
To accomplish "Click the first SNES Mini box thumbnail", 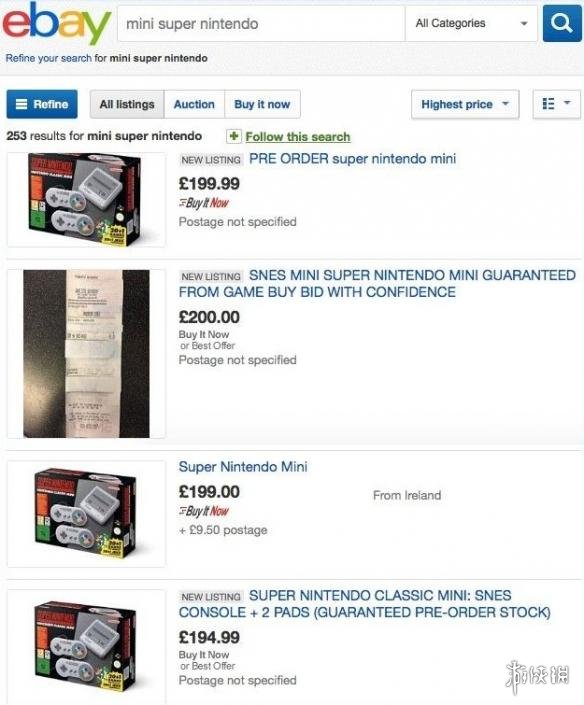I will [x=86, y=200].
